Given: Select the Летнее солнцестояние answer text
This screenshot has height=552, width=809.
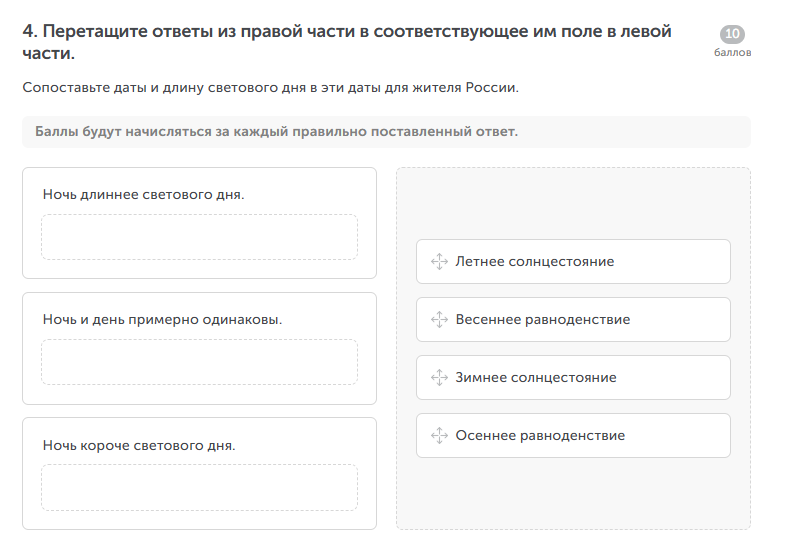Looking at the screenshot, I should click(x=534, y=262).
